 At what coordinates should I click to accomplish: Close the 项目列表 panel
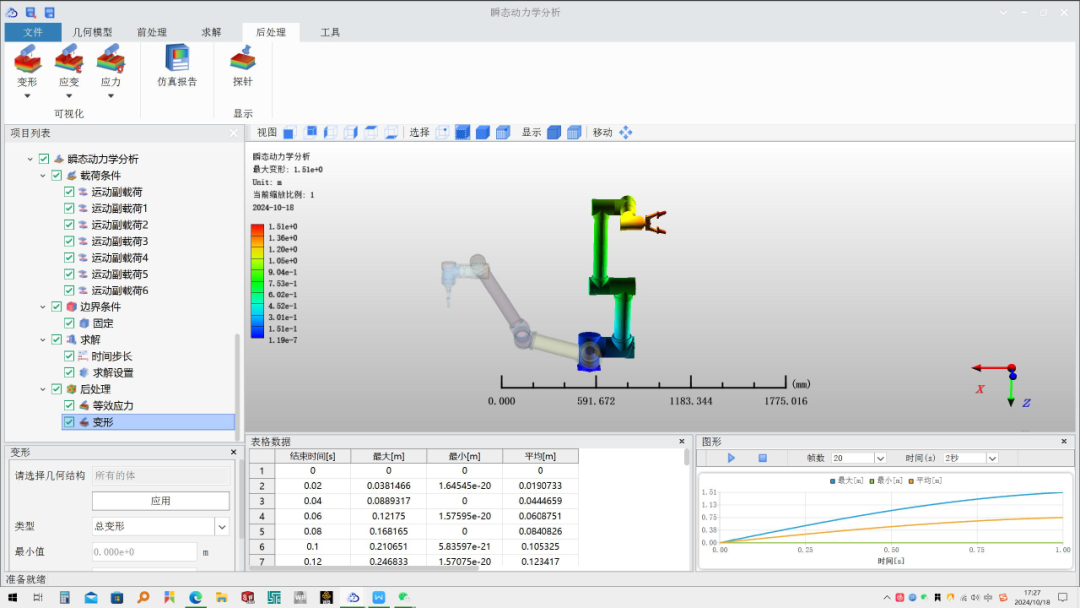point(233,133)
